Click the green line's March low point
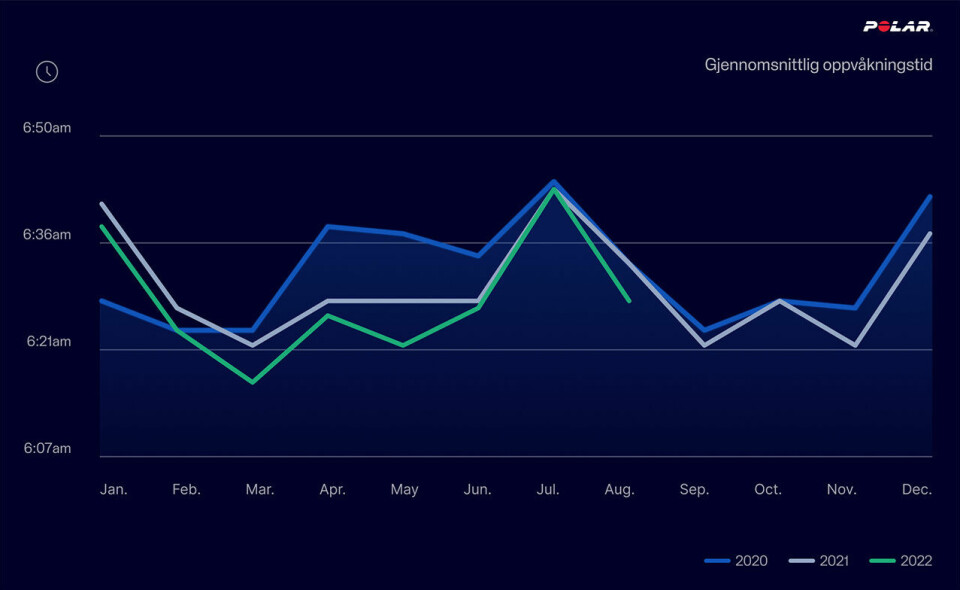The image size is (960, 590). tap(253, 382)
